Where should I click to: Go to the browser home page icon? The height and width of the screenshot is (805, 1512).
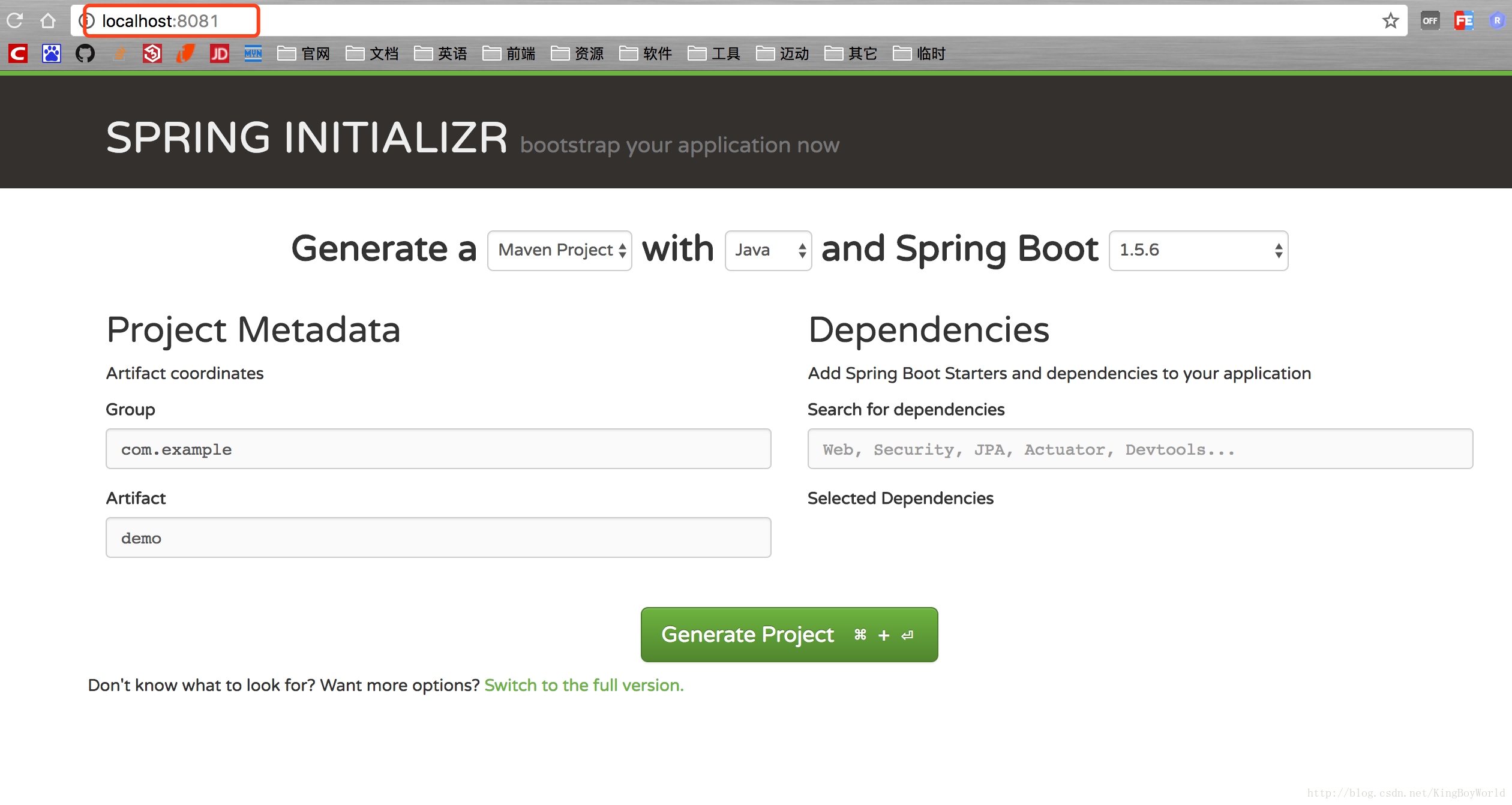click(48, 21)
